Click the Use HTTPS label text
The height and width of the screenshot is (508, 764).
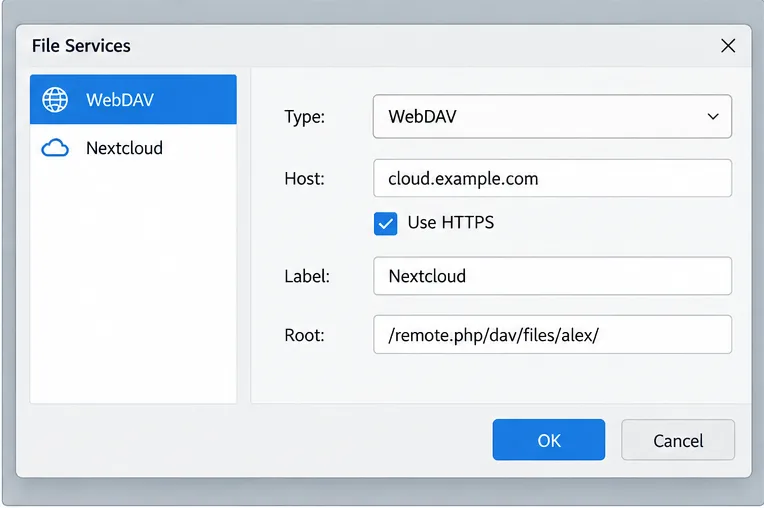[x=451, y=223]
